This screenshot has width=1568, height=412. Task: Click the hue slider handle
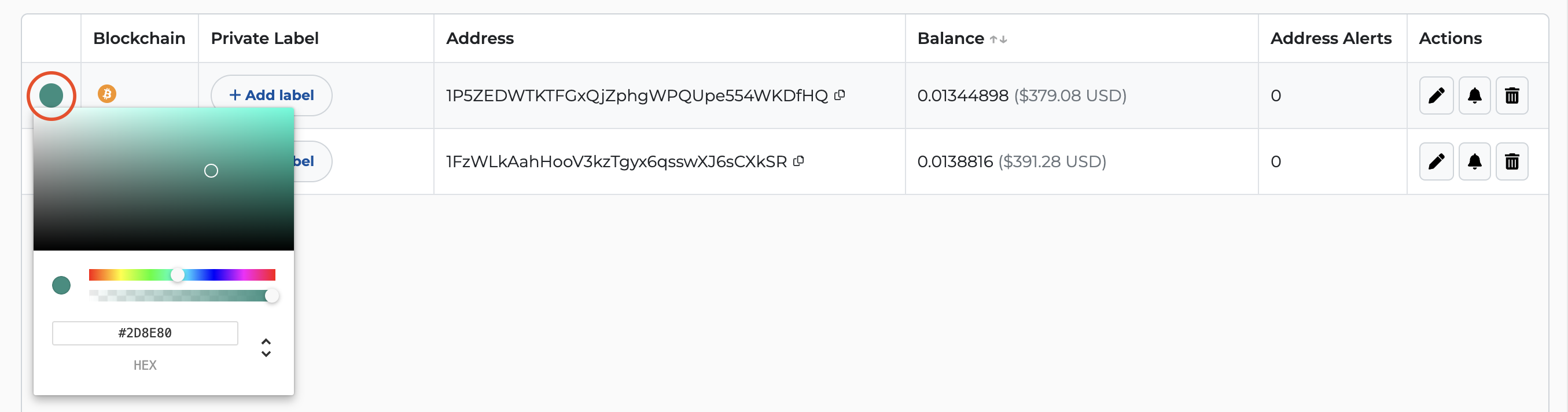(177, 275)
